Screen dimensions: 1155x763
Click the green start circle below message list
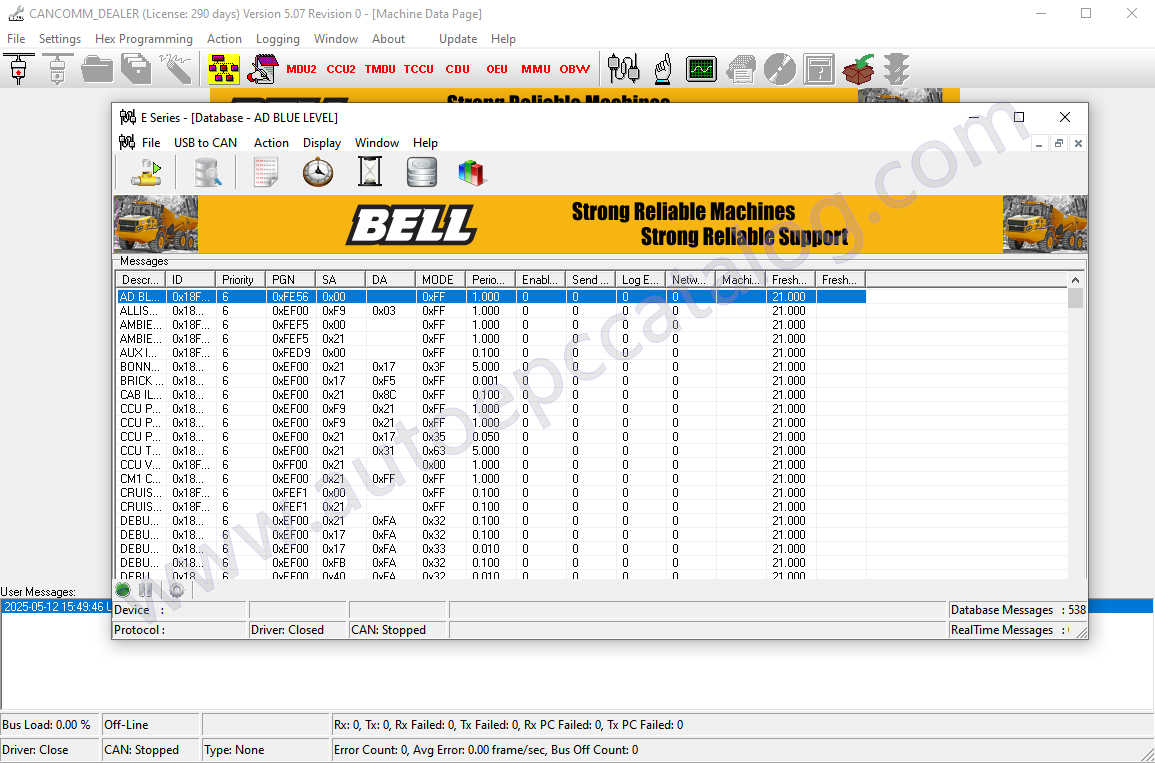[x=123, y=590]
